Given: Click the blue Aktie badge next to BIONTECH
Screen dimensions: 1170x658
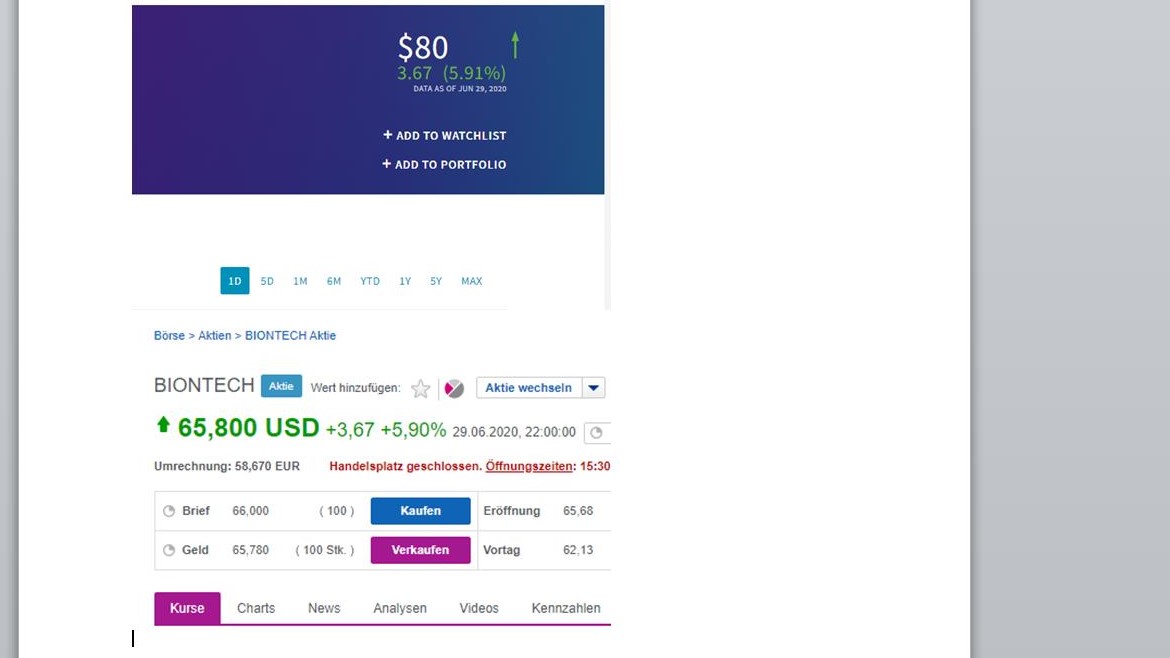Looking at the screenshot, I should click(281, 386).
